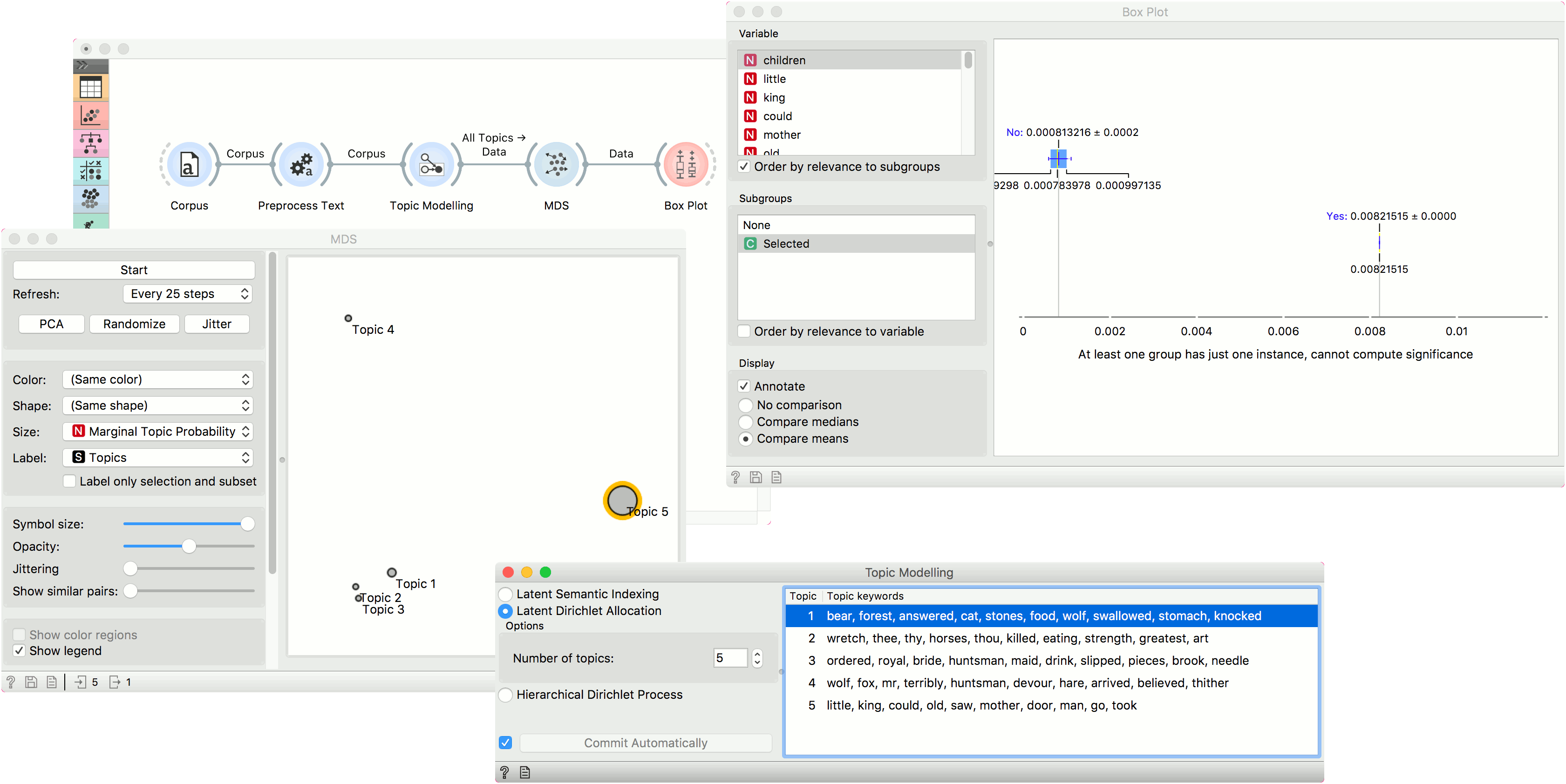This screenshot has height=784, width=1566.
Task: Open the Box Plot widget node
Action: point(686,165)
